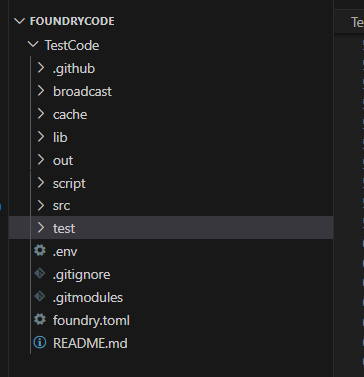Image resolution: width=364 pixels, height=377 pixels.
Task: Click the gear icon beside foundry.toml
Action: coord(40,320)
